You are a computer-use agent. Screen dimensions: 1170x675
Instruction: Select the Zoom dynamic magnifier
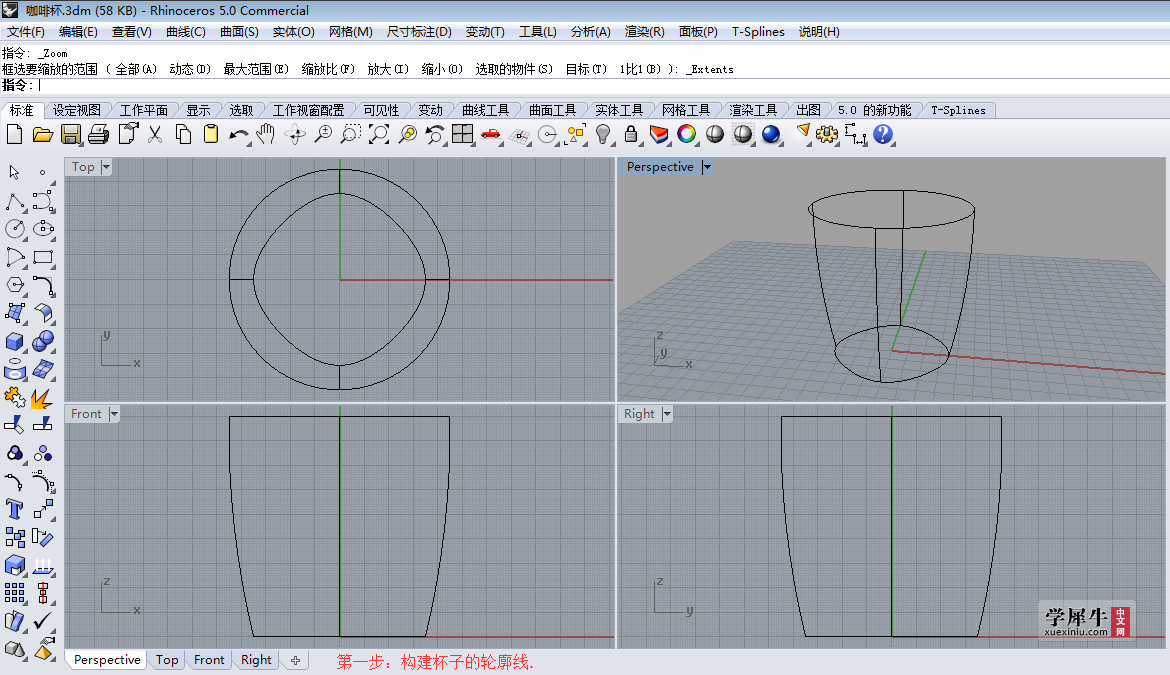323,134
